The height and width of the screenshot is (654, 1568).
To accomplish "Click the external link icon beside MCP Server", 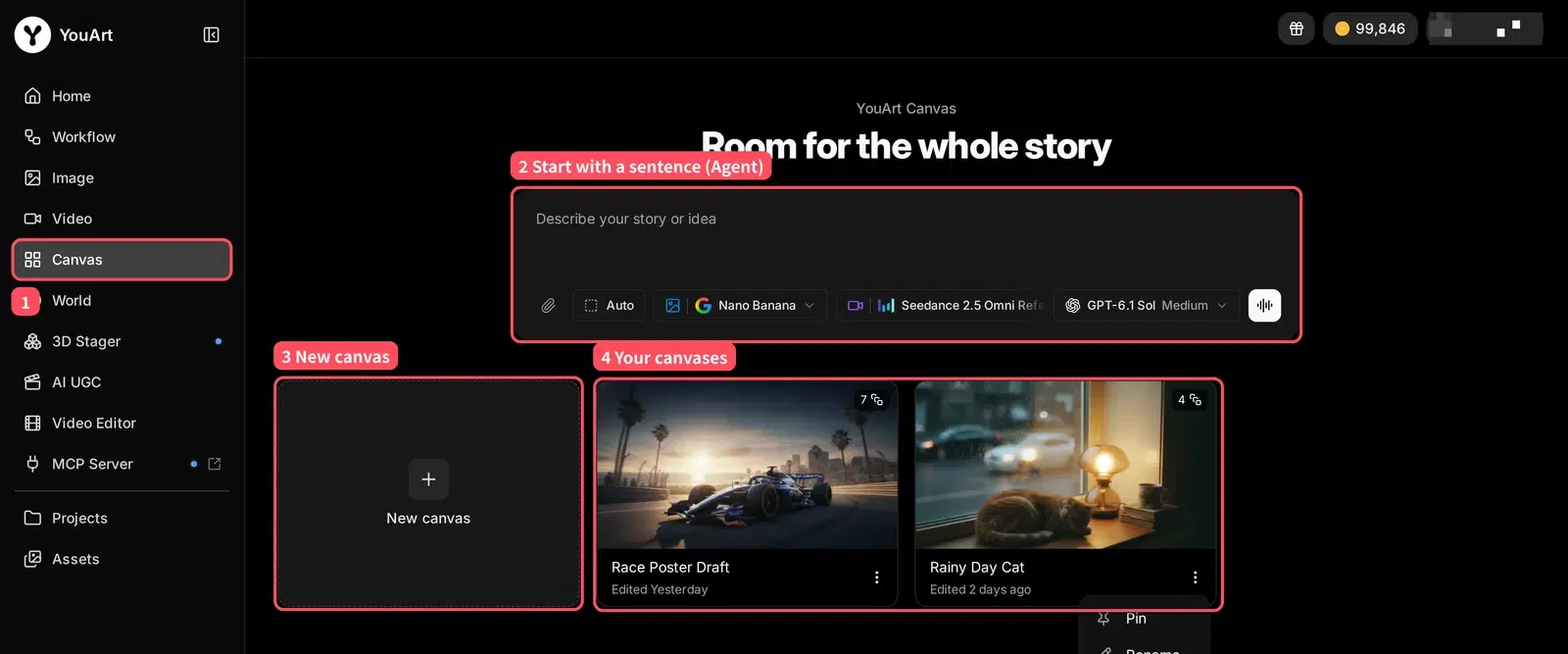I will tap(215, 464).
